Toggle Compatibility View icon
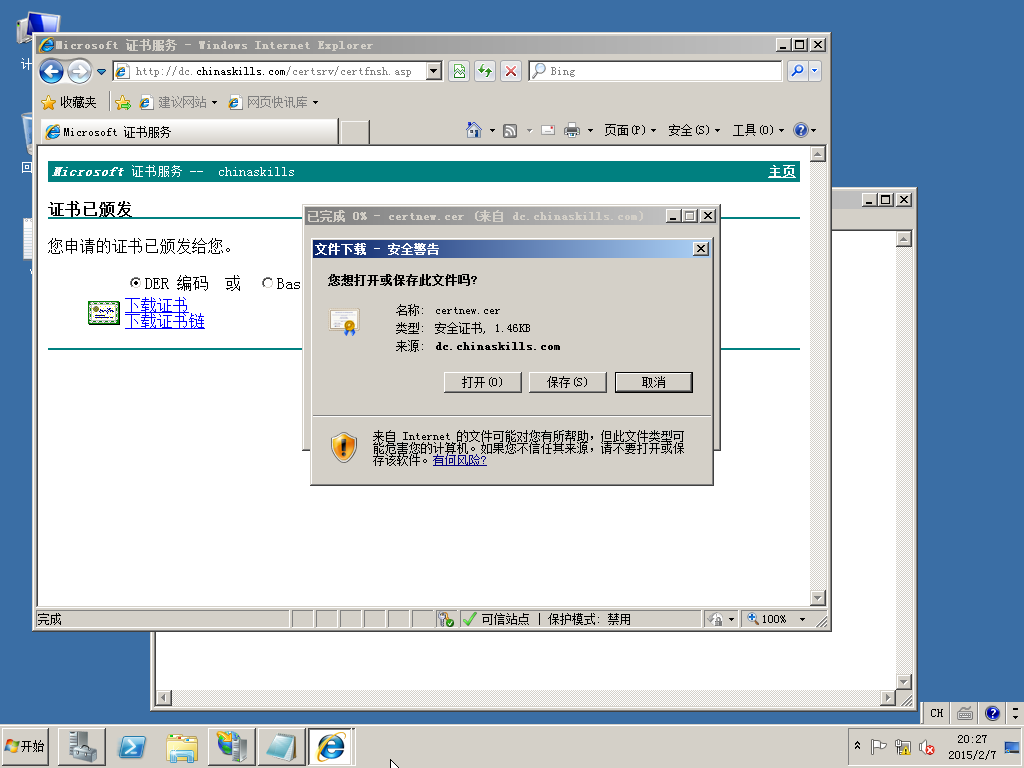This screenshot has height=768, width=1024. click(x=459, y=71)
